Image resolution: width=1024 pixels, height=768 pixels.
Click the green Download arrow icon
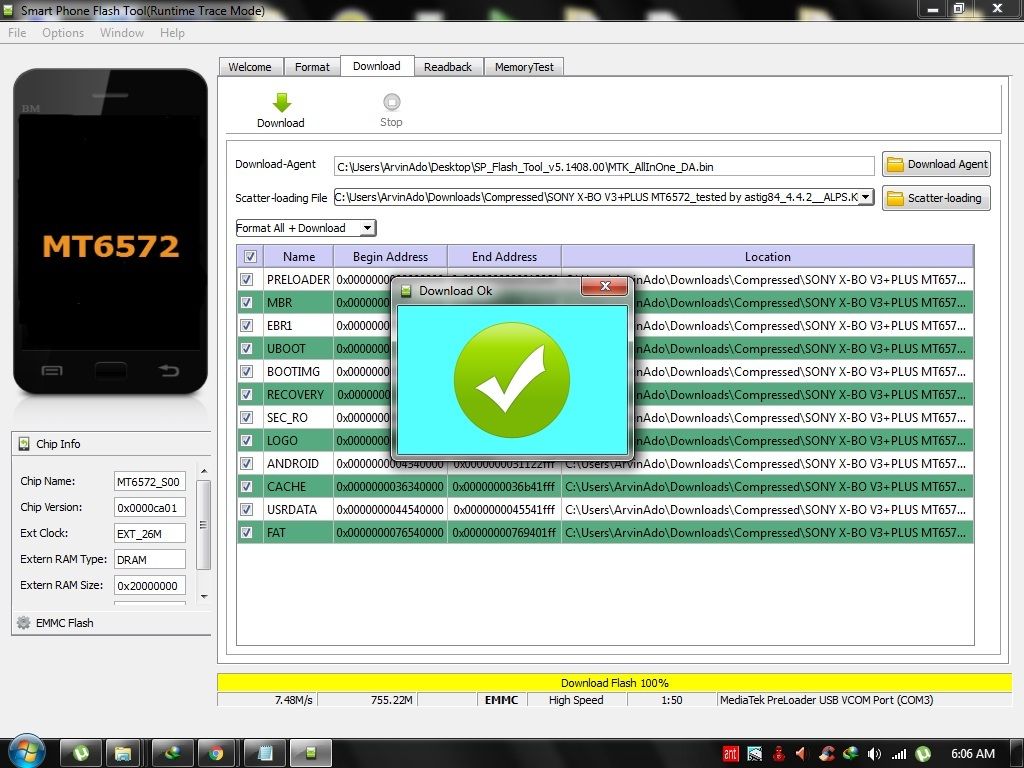click(281, 102)
